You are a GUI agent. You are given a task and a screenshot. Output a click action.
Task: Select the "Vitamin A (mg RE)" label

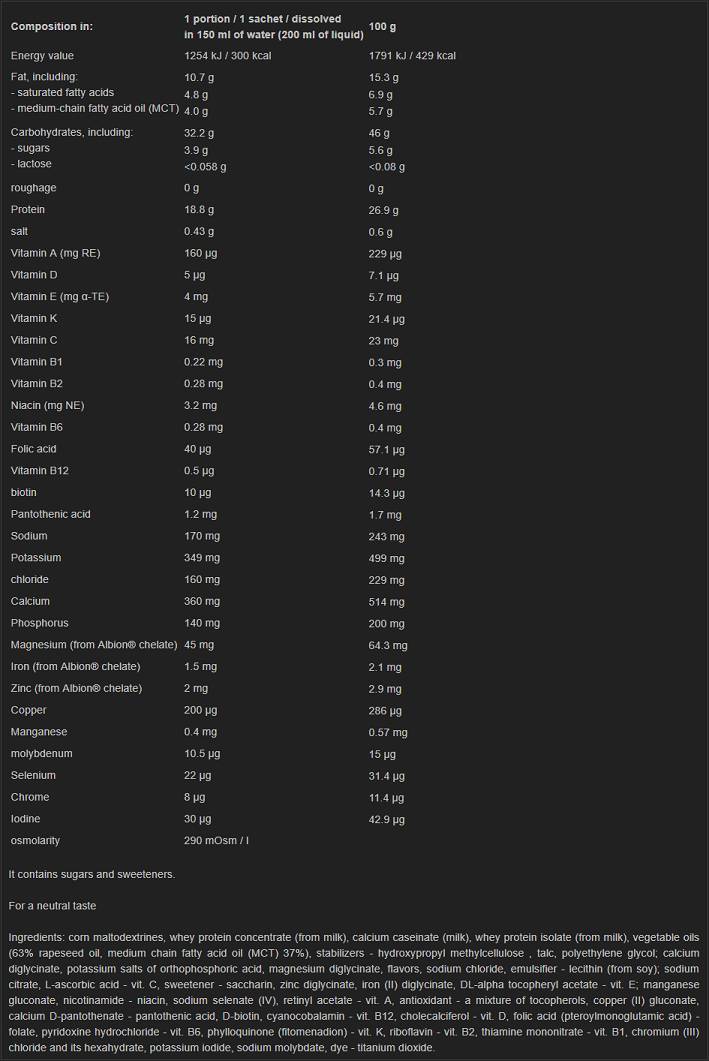56,253
